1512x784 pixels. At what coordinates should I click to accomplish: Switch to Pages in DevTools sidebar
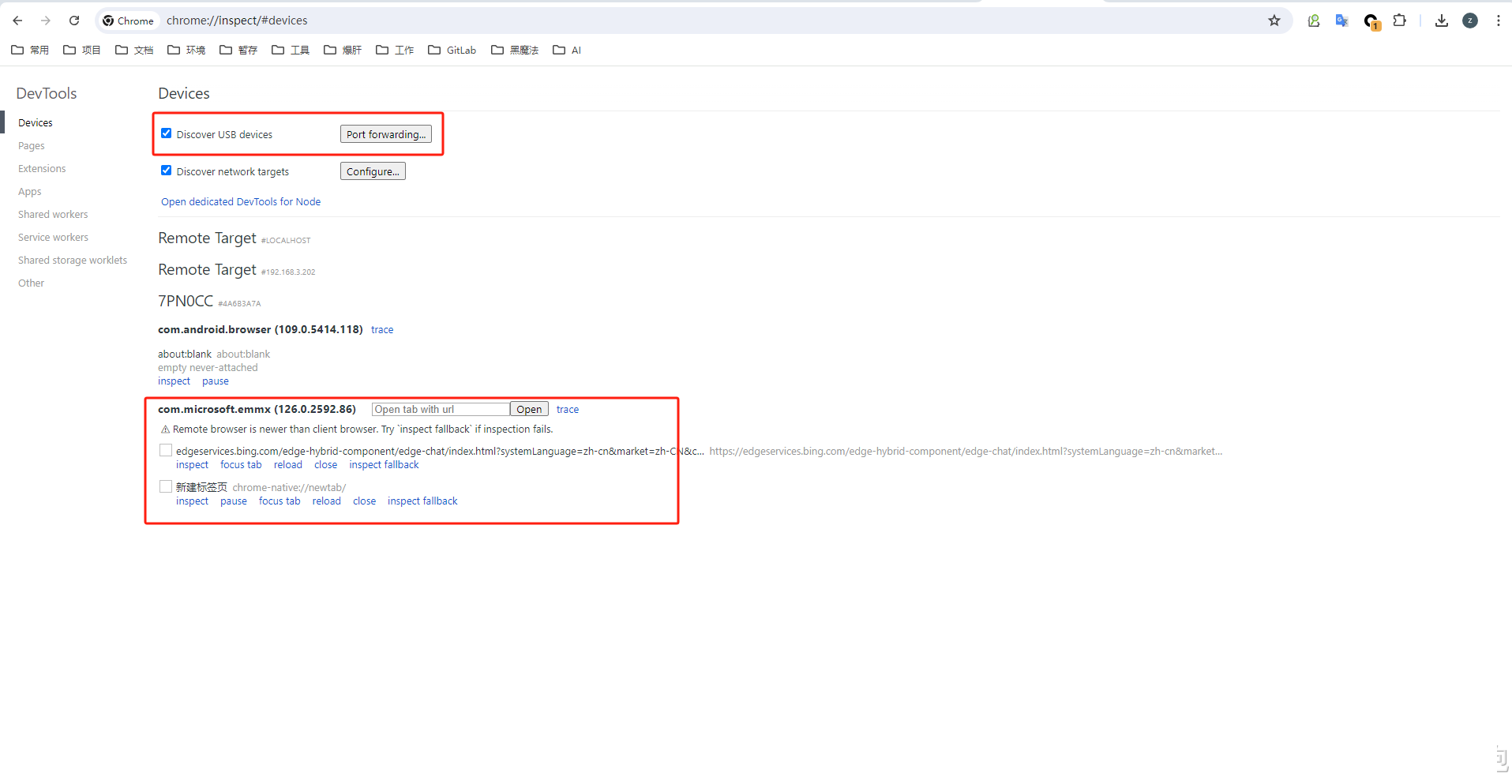(x=32, y=146)
